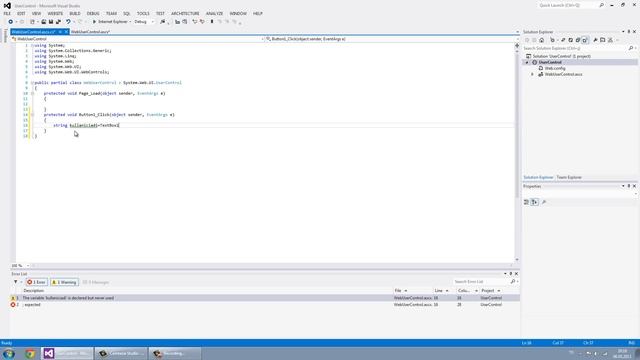640x360 pixels.
Task: Click the Solution Explorer search magnifier icon
Action: [x=631, y=48]
